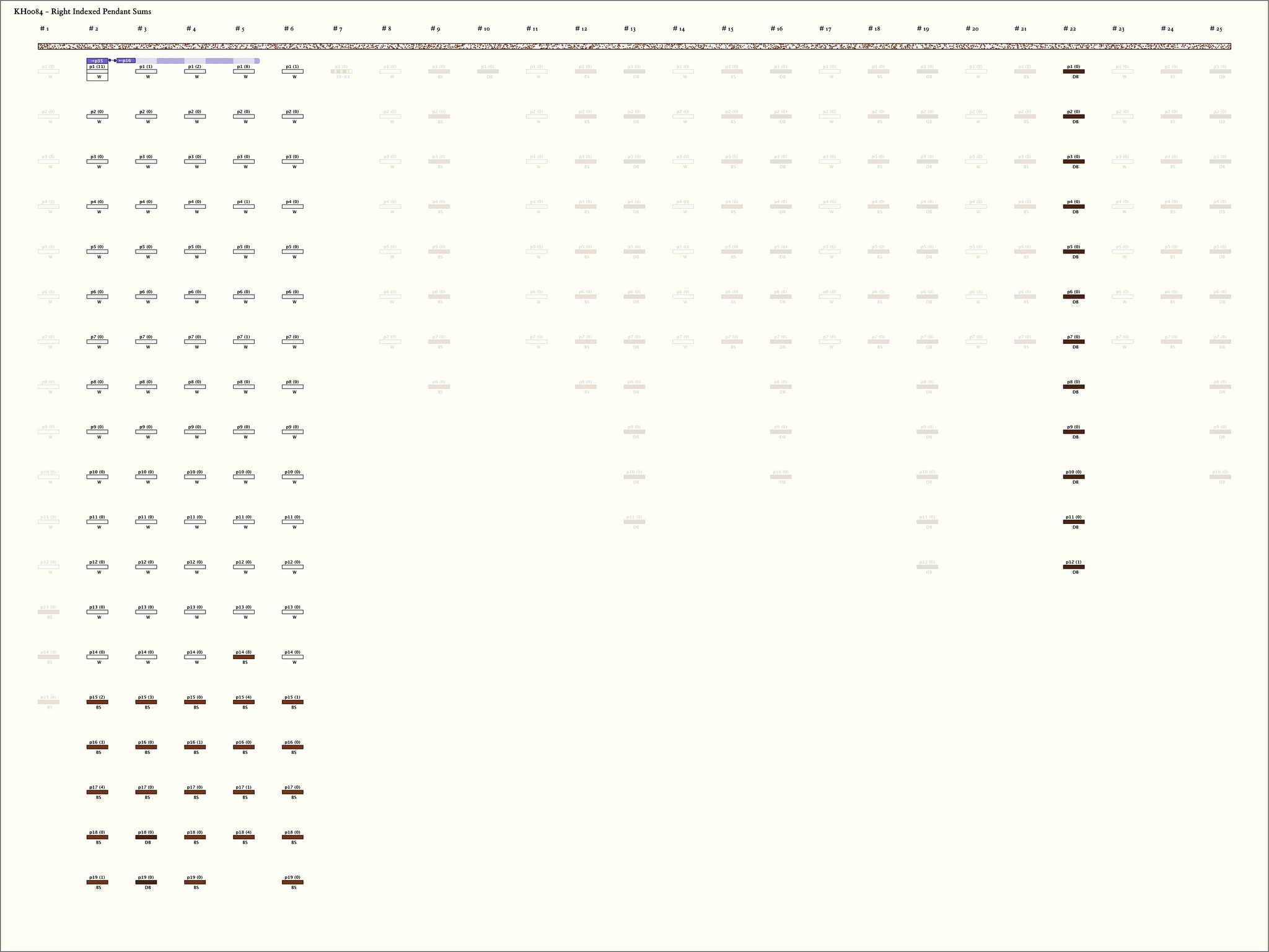This screenshot has height=952, width=1269.
Task: Click the # 22 column header
Action: [x=1069, y=28]
